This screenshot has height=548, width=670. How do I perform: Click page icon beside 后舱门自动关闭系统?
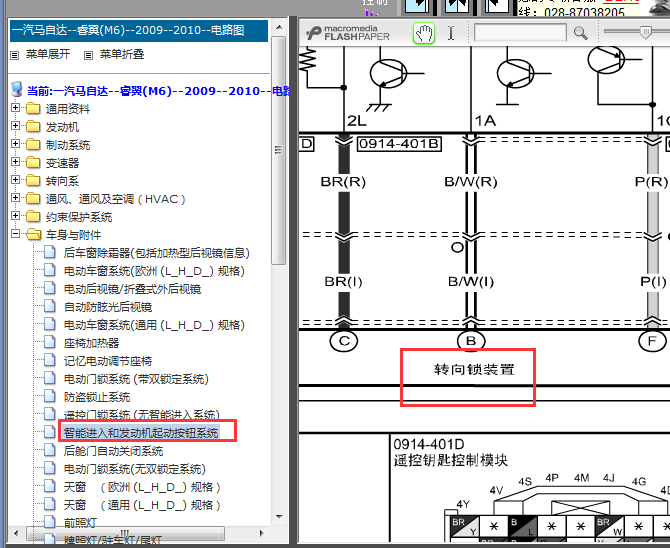click(50, 450)
